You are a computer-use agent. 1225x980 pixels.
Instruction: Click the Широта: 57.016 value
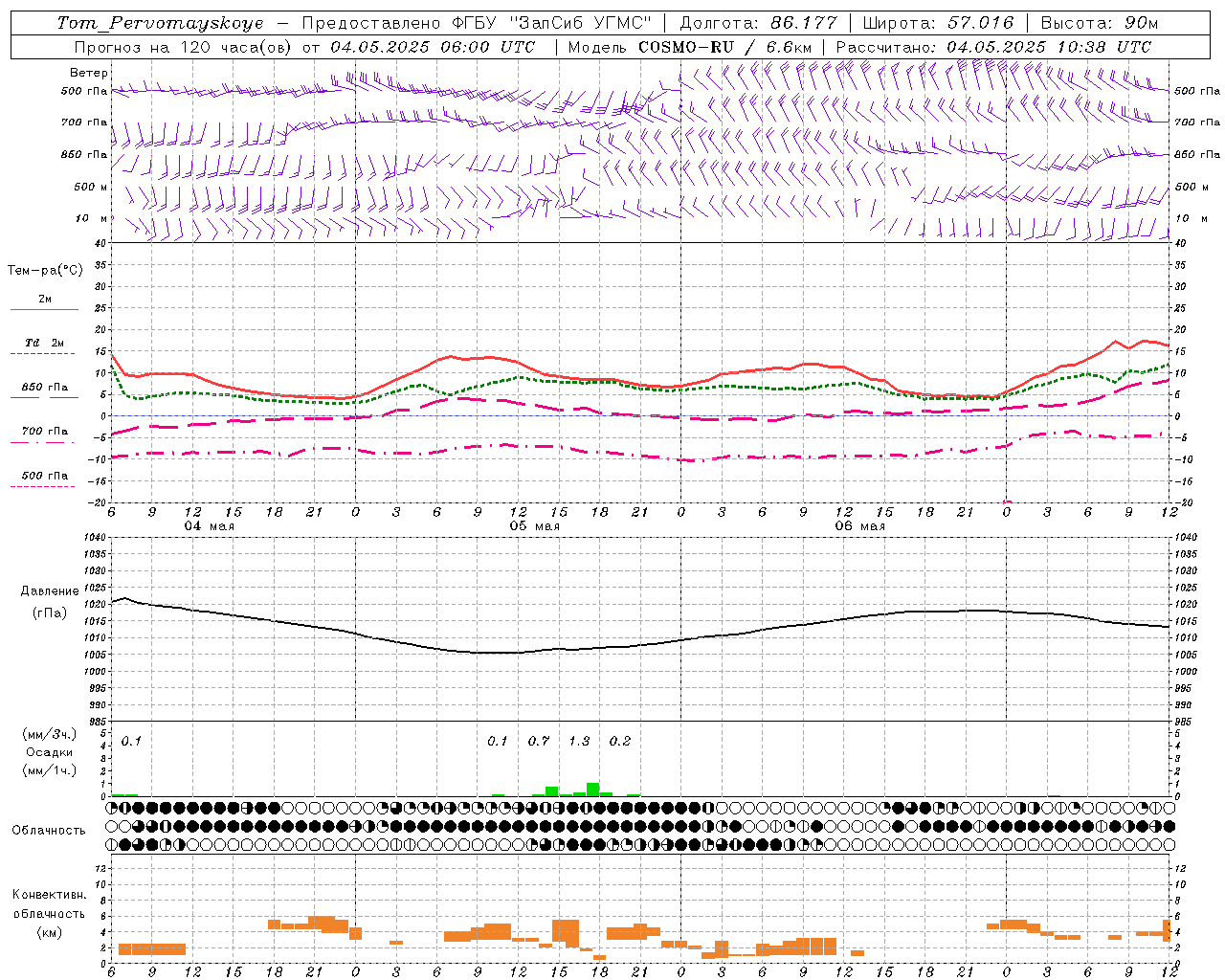click(x=938, y=23)
